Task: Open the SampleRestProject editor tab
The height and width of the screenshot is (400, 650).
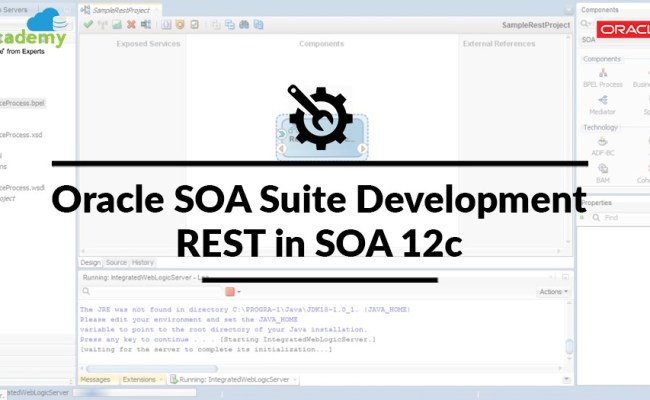Action: 121,10
